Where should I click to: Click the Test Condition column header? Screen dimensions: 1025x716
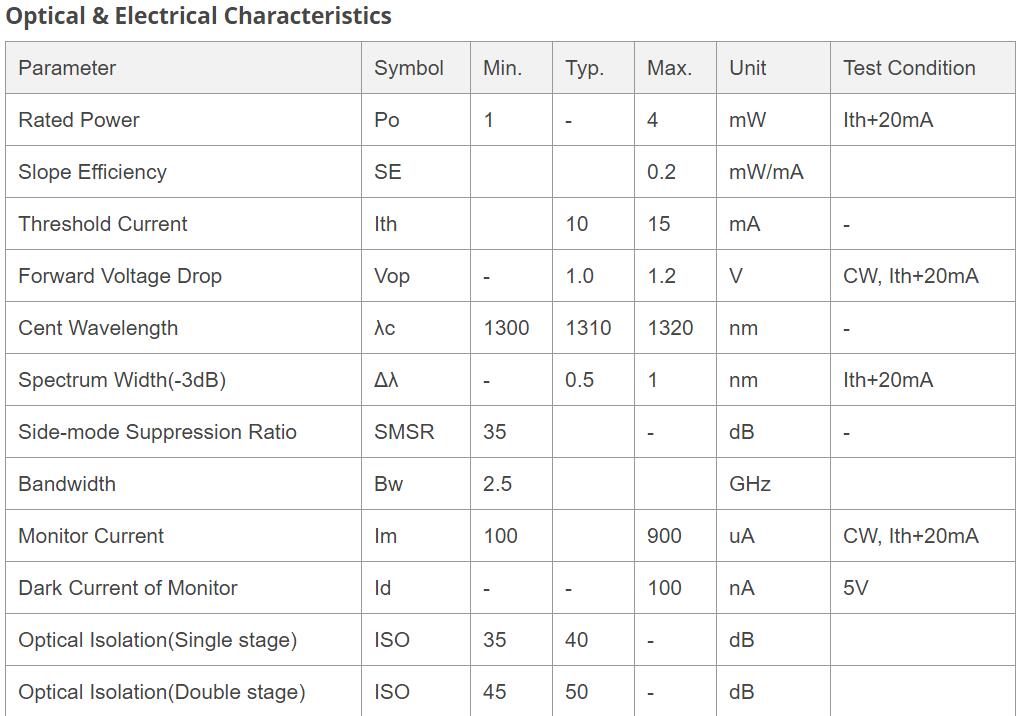point(909,68)
